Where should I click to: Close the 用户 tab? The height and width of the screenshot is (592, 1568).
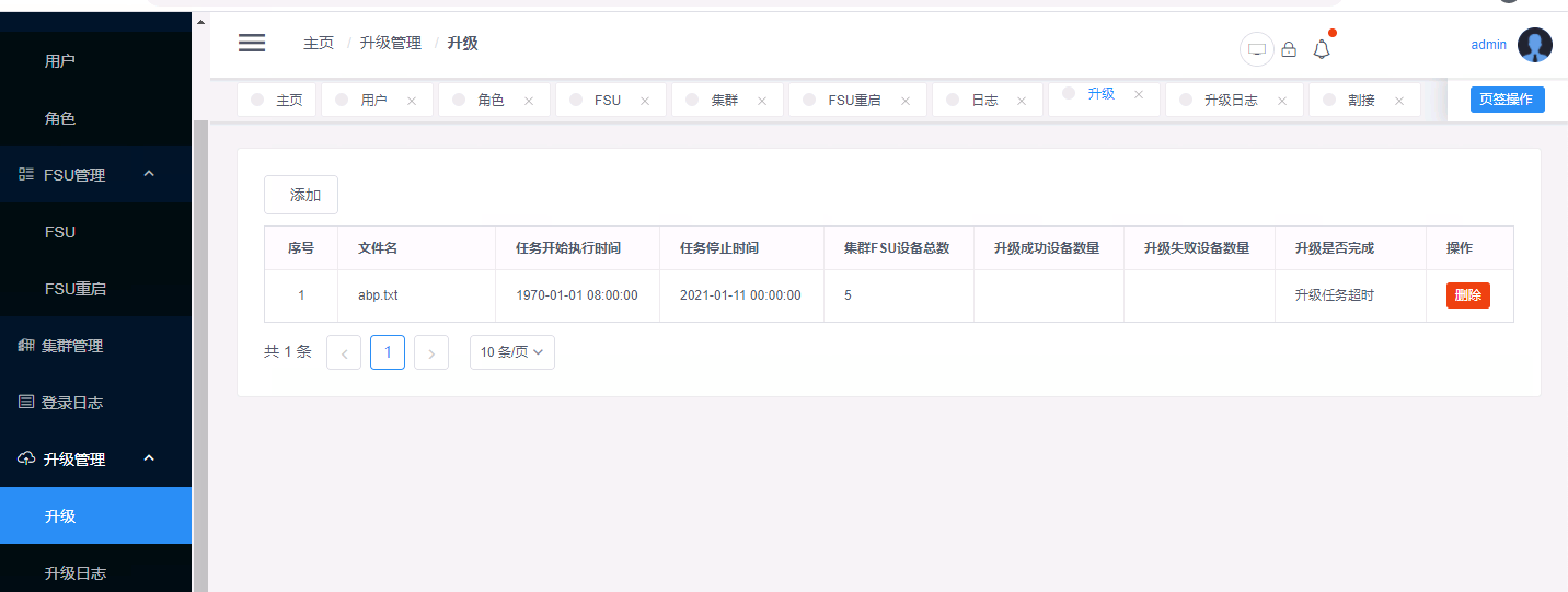412,101
